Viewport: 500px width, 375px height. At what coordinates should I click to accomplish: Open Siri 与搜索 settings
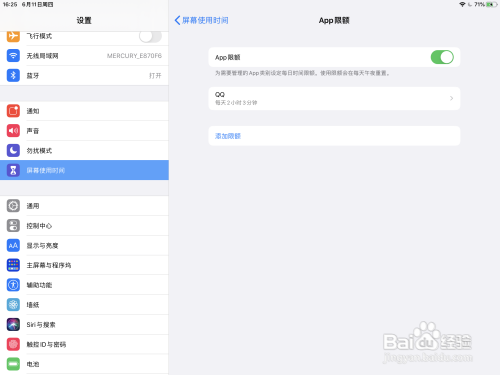pos(84,324)
